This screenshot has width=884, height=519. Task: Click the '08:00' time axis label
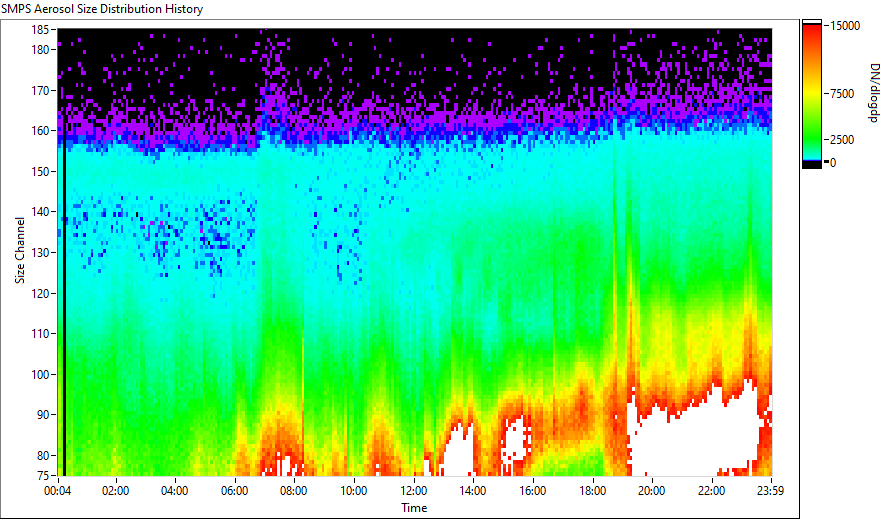[294, 491]
